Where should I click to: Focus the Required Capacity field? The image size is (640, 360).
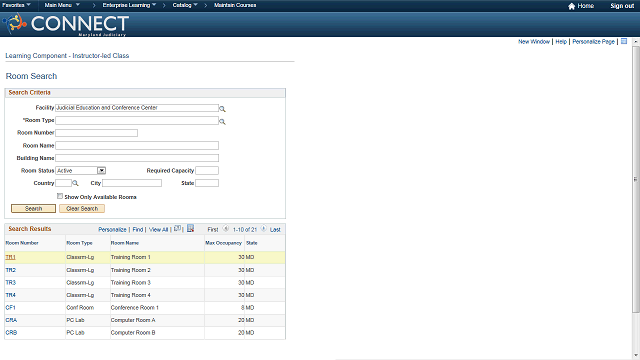[x=207, y=171]
